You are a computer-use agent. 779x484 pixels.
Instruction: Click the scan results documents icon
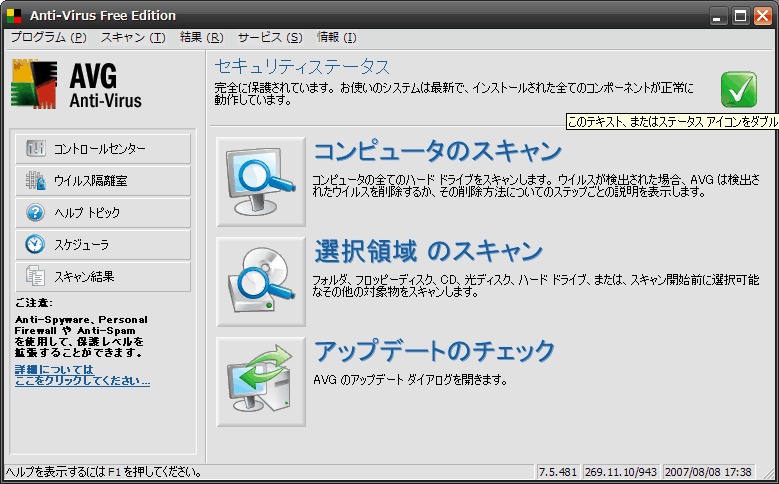pos(35,276)
